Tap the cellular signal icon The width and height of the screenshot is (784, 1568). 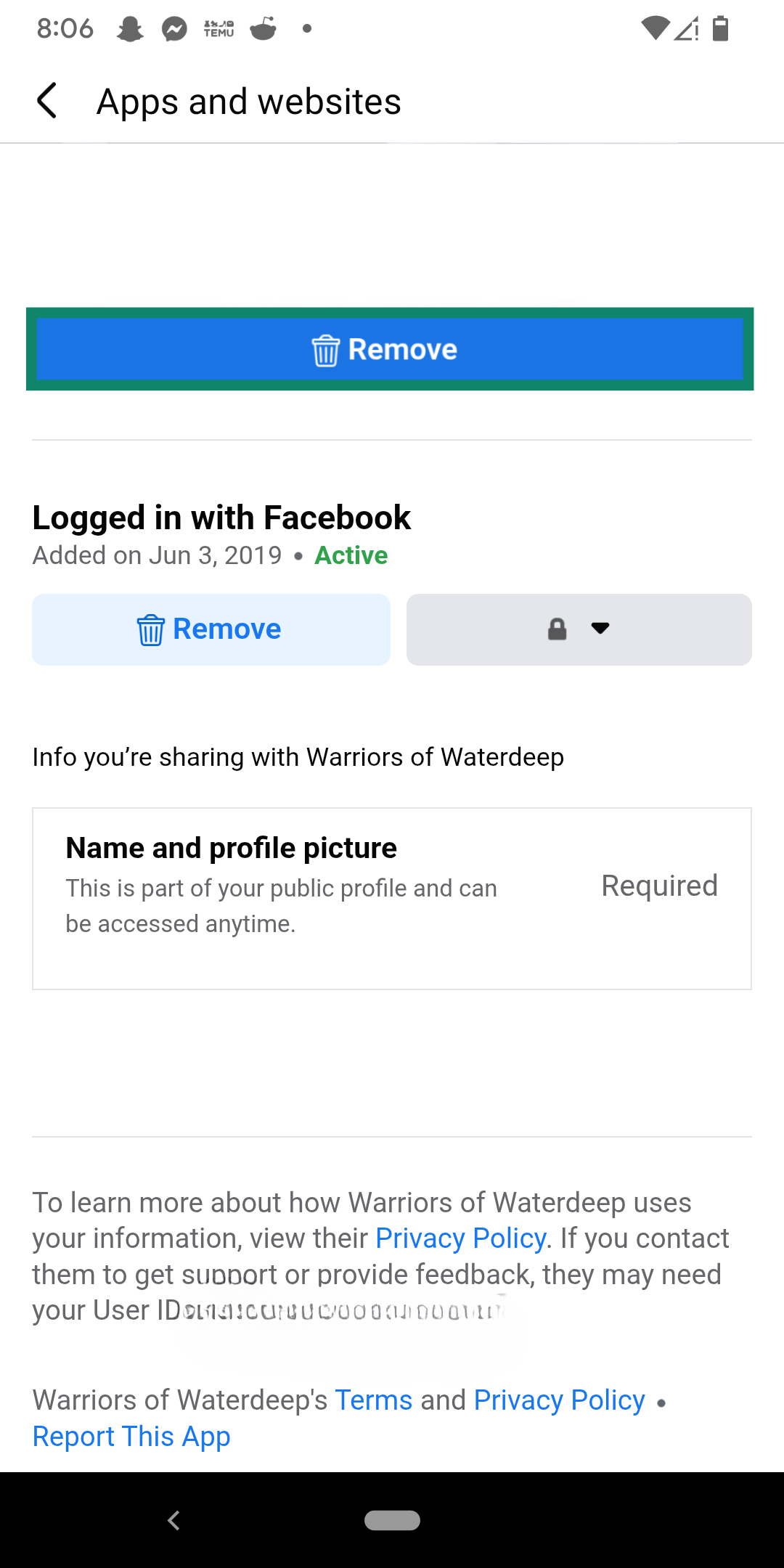[x=686, y=28]
